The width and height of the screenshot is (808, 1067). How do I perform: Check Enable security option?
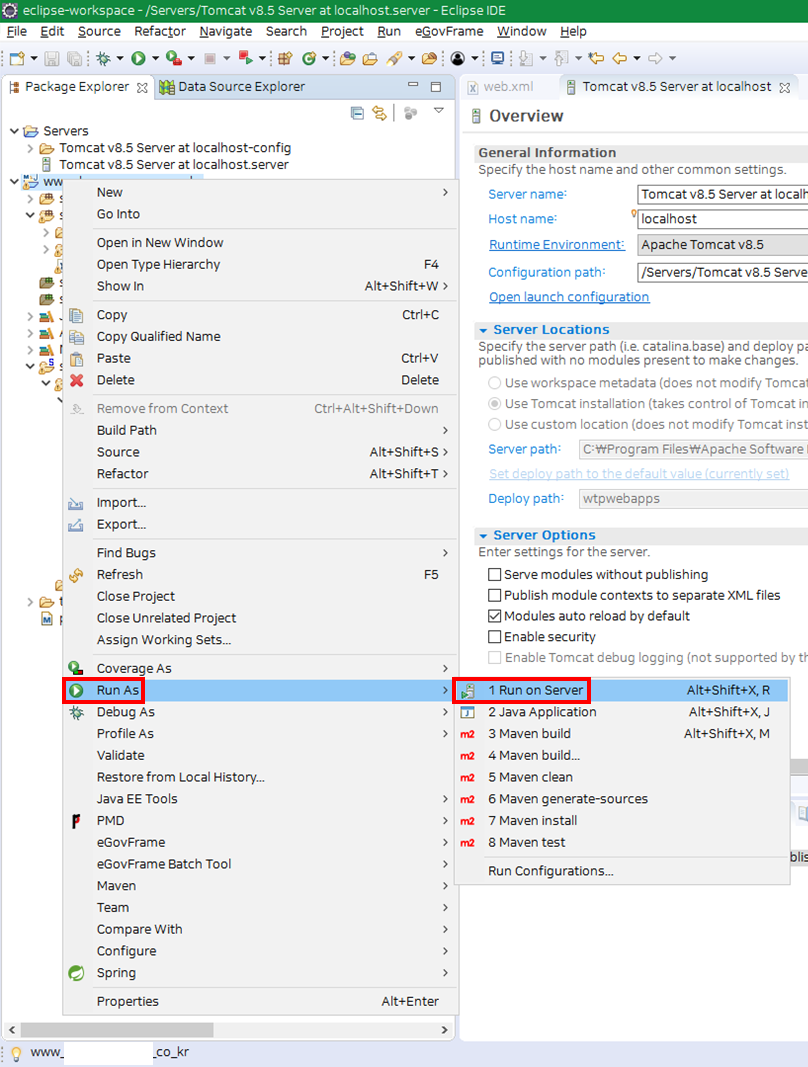(x=495, y=637)
